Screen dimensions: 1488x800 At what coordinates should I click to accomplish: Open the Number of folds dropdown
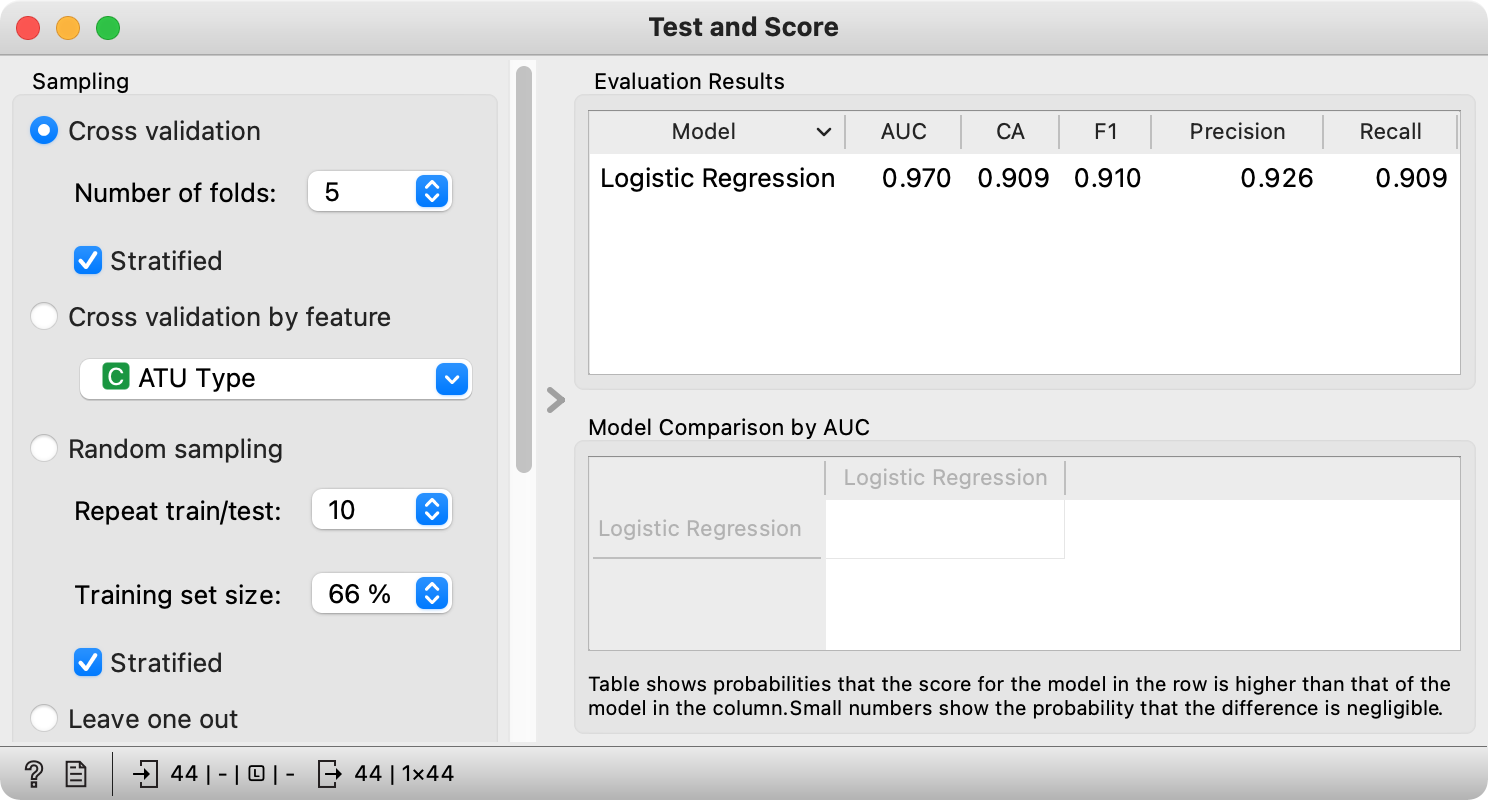pyautogui.click(x=380, y=192)
